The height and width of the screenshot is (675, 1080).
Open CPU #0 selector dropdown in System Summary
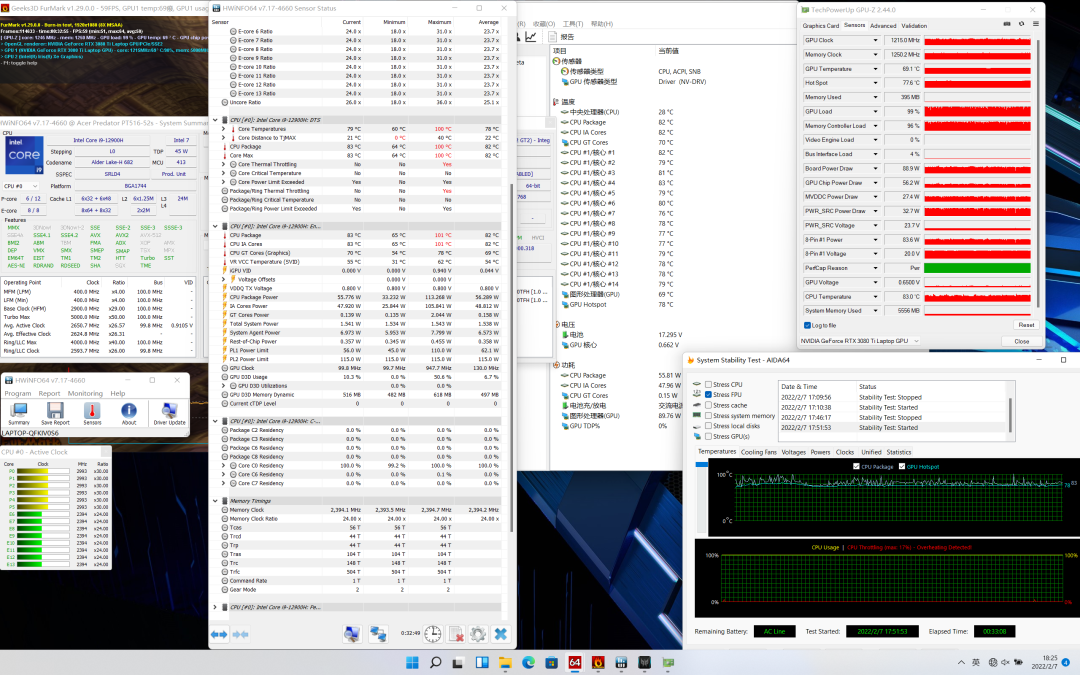(x=21, y=186)
